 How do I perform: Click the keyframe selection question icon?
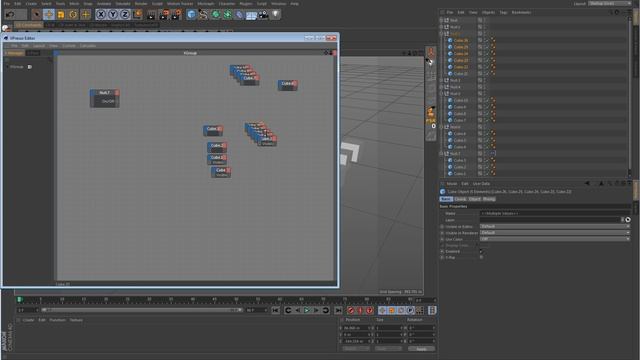369,311
